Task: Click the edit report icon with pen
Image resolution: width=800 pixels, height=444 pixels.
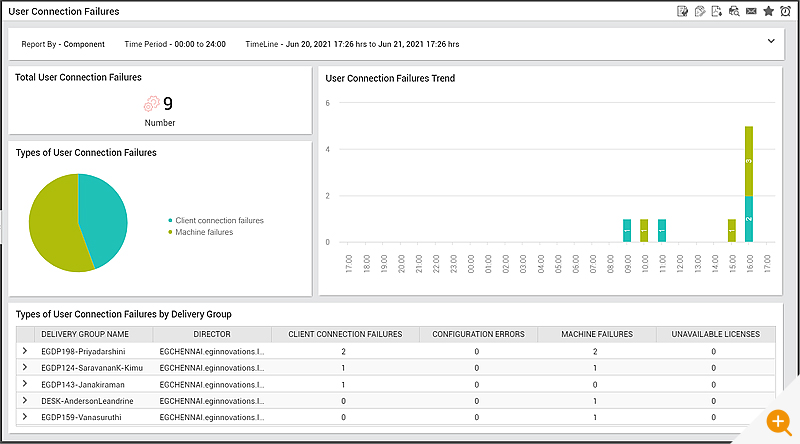Action: click(x=682, y=11)
